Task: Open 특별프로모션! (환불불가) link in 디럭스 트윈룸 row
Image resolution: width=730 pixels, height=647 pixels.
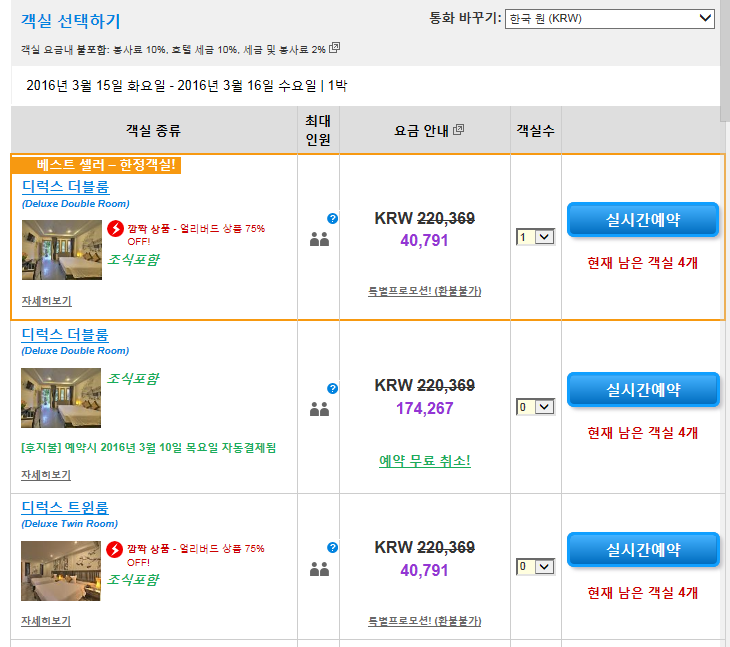Action: pyautogui.click(x=425, y=621)
